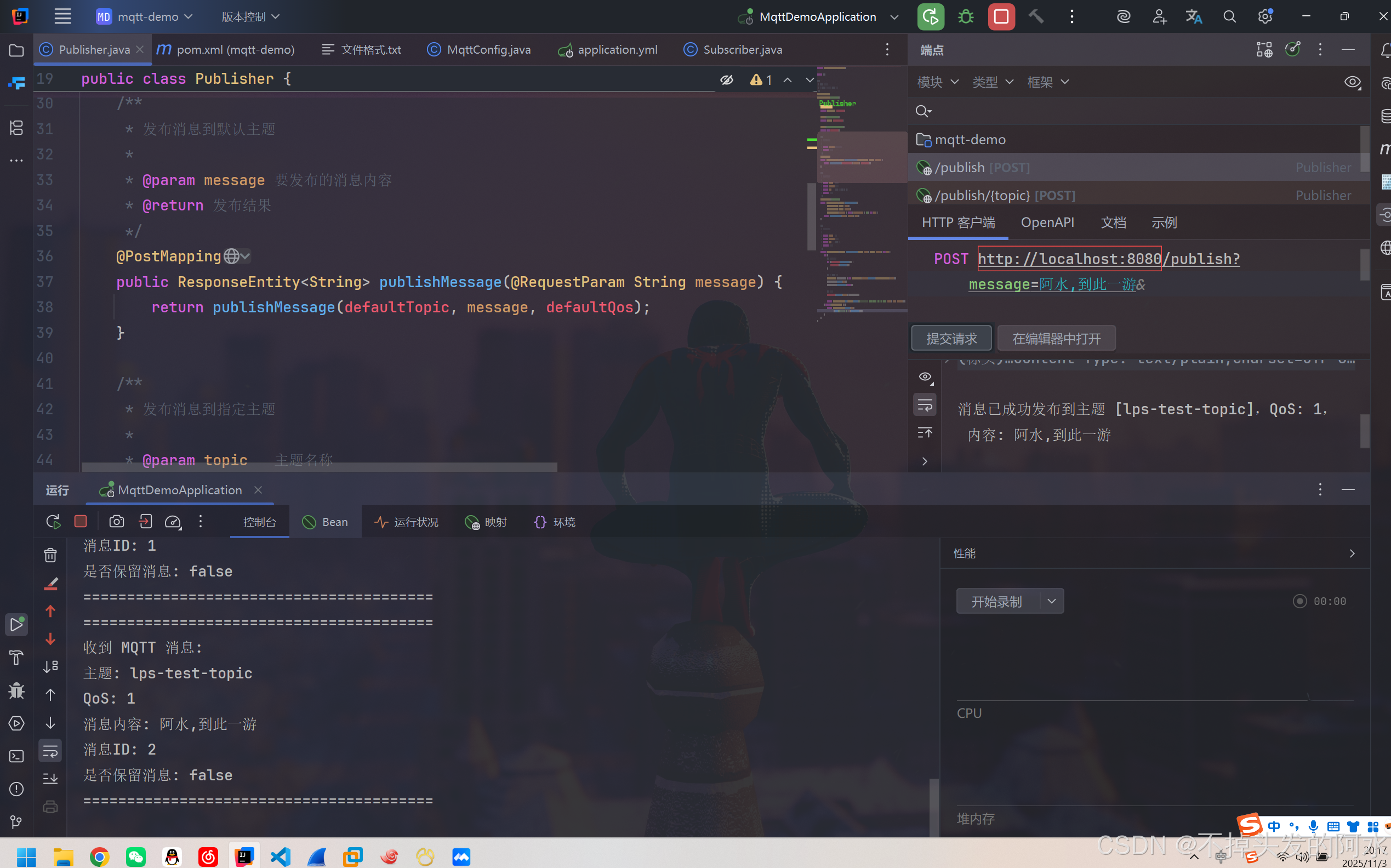Open the Git branch tool window icon
1391x868 pixels.
[16, 822]
